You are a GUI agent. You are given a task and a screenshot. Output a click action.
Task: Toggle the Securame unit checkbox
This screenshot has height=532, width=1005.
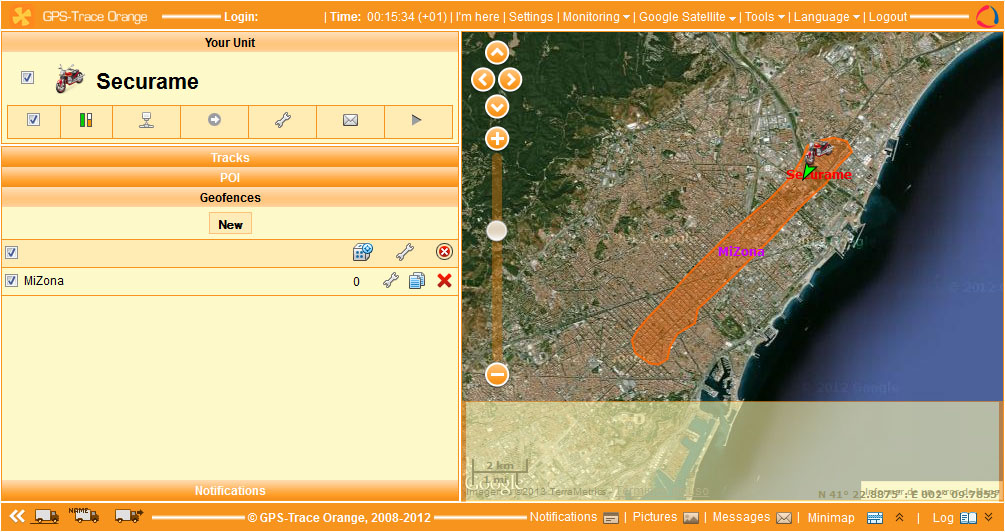point(27,78)
